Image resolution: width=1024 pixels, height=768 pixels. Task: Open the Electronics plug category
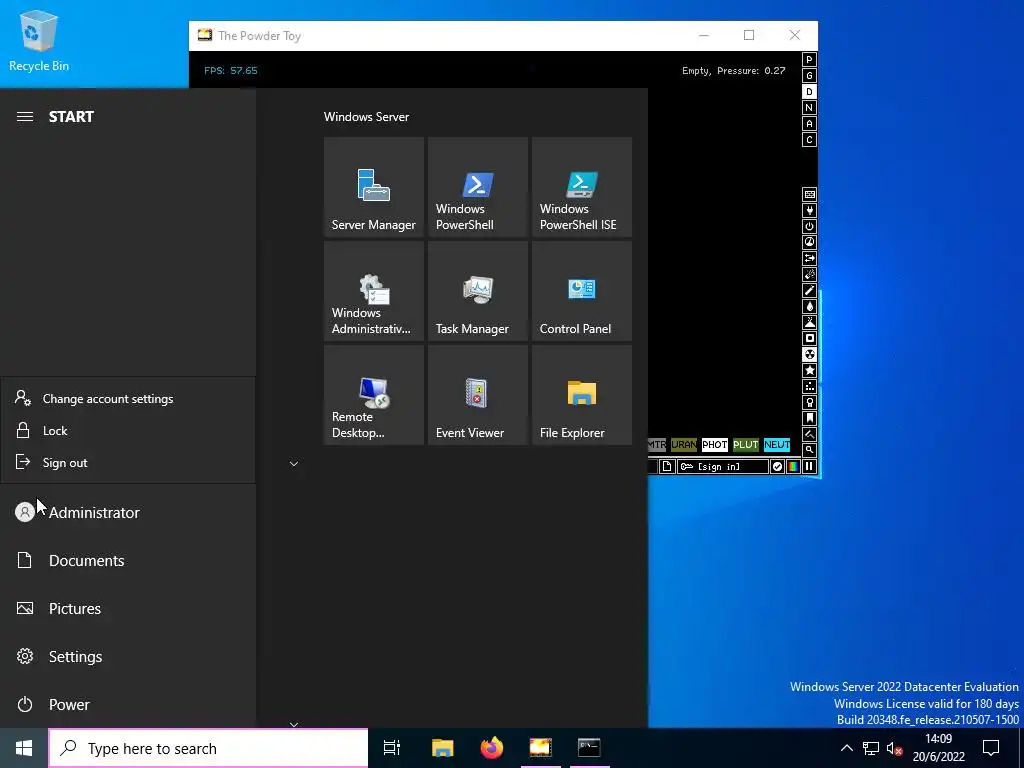[x=809, y=210]
